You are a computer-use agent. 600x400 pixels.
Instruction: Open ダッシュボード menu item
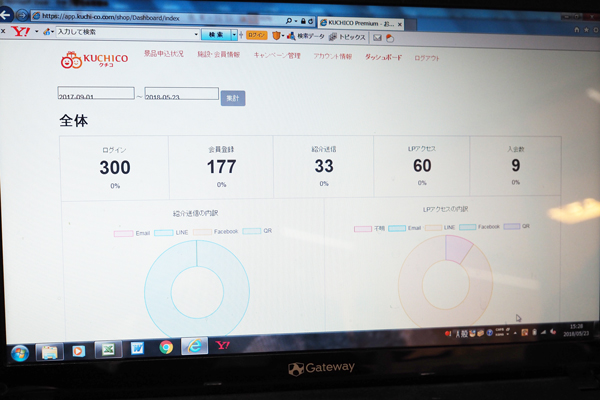point(383,57)
